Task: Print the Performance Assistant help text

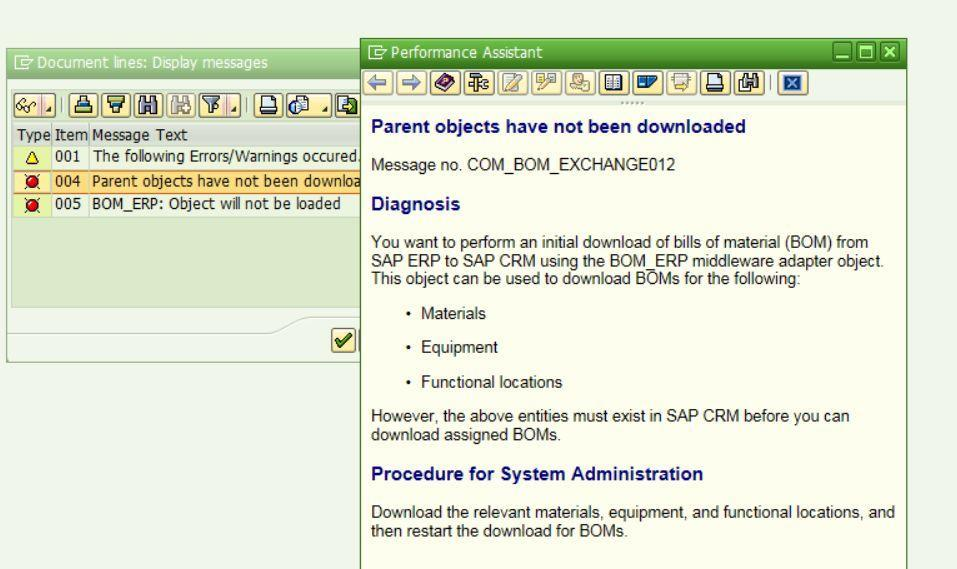Action: click(x=714, y=83)
